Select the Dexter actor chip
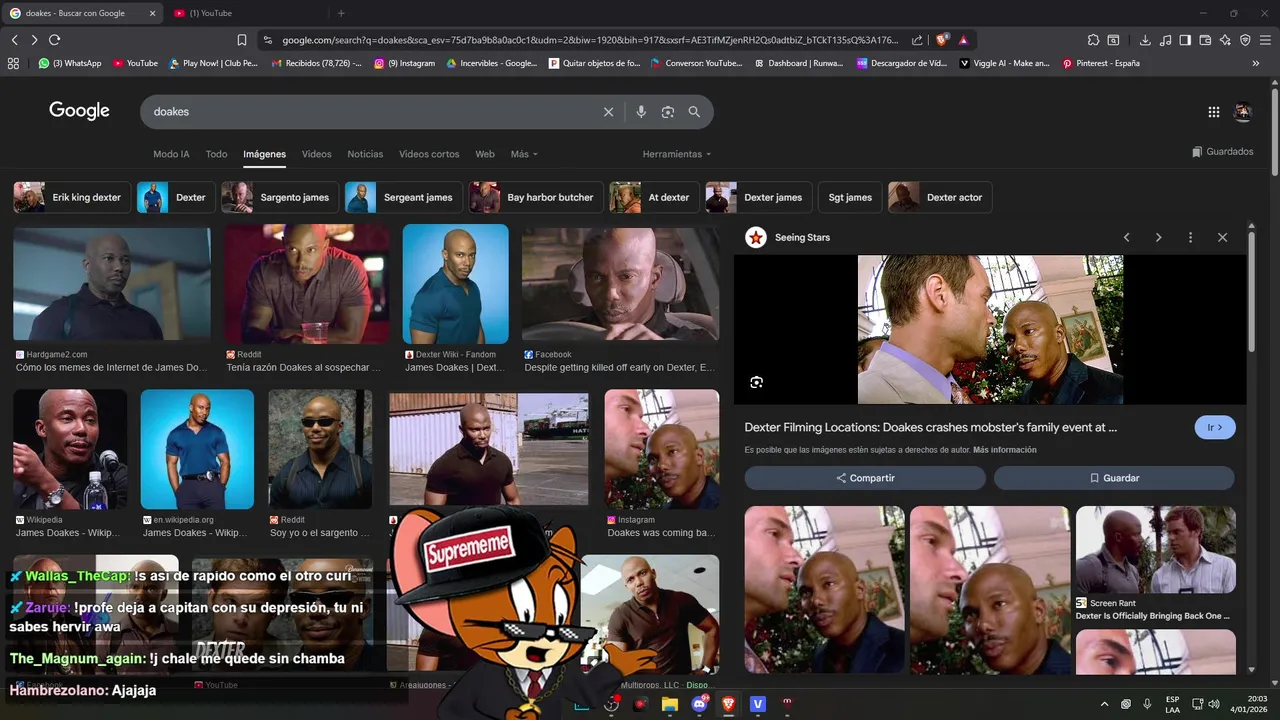The width and height of the screenshot is (1280, 720). (940, 197)
